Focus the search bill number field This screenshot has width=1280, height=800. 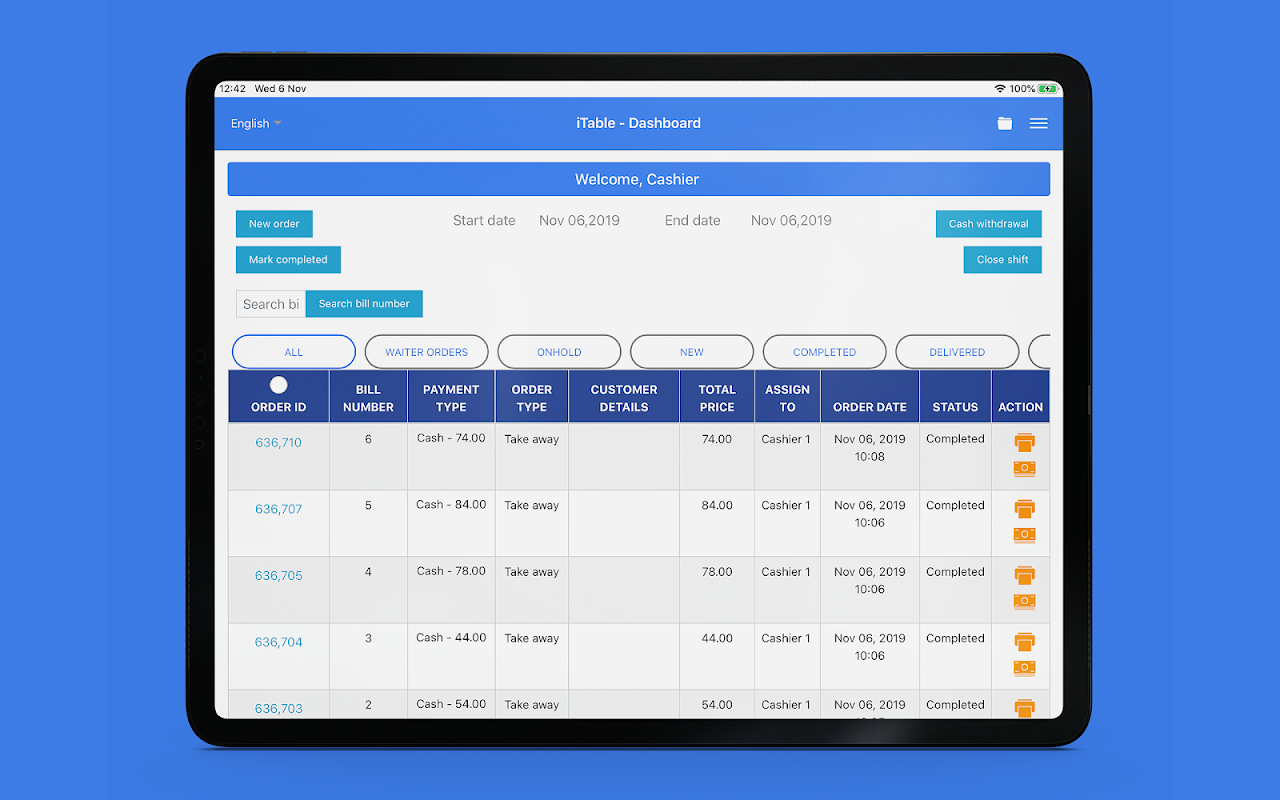[x=271, y=304]
